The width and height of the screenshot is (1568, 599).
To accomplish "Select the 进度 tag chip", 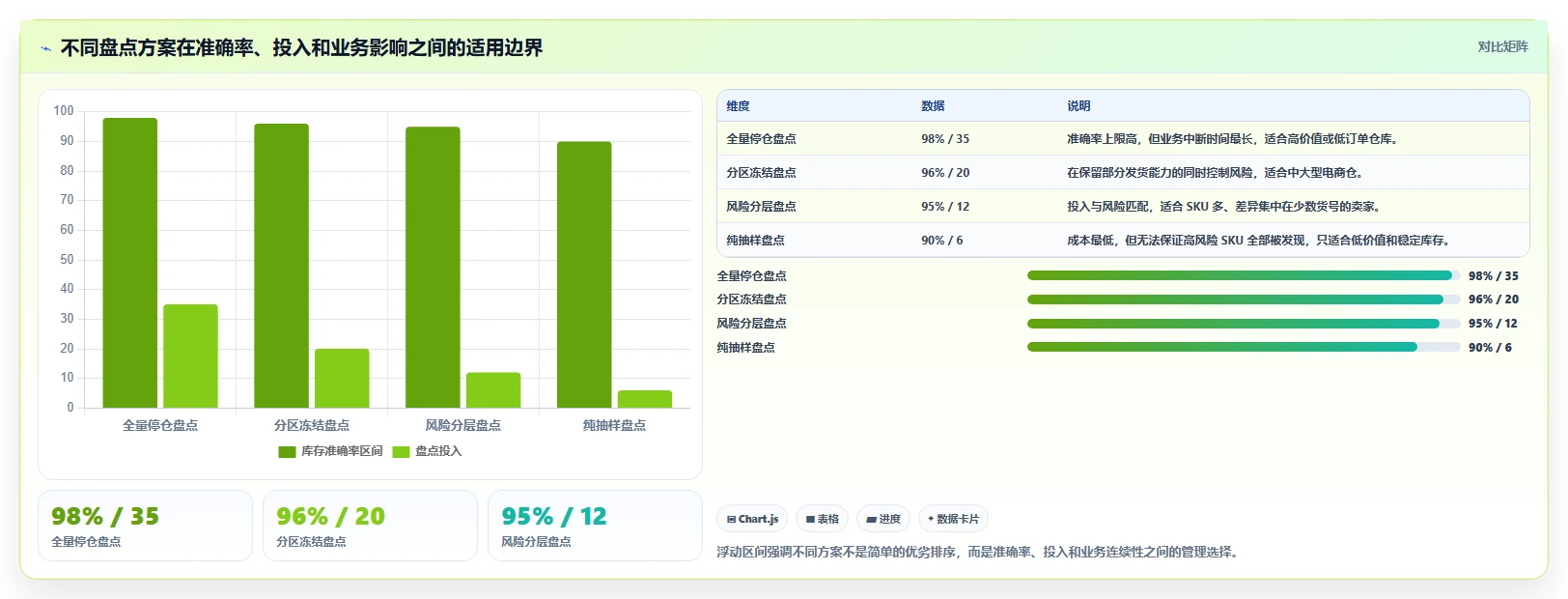I will tap(883, 519).
